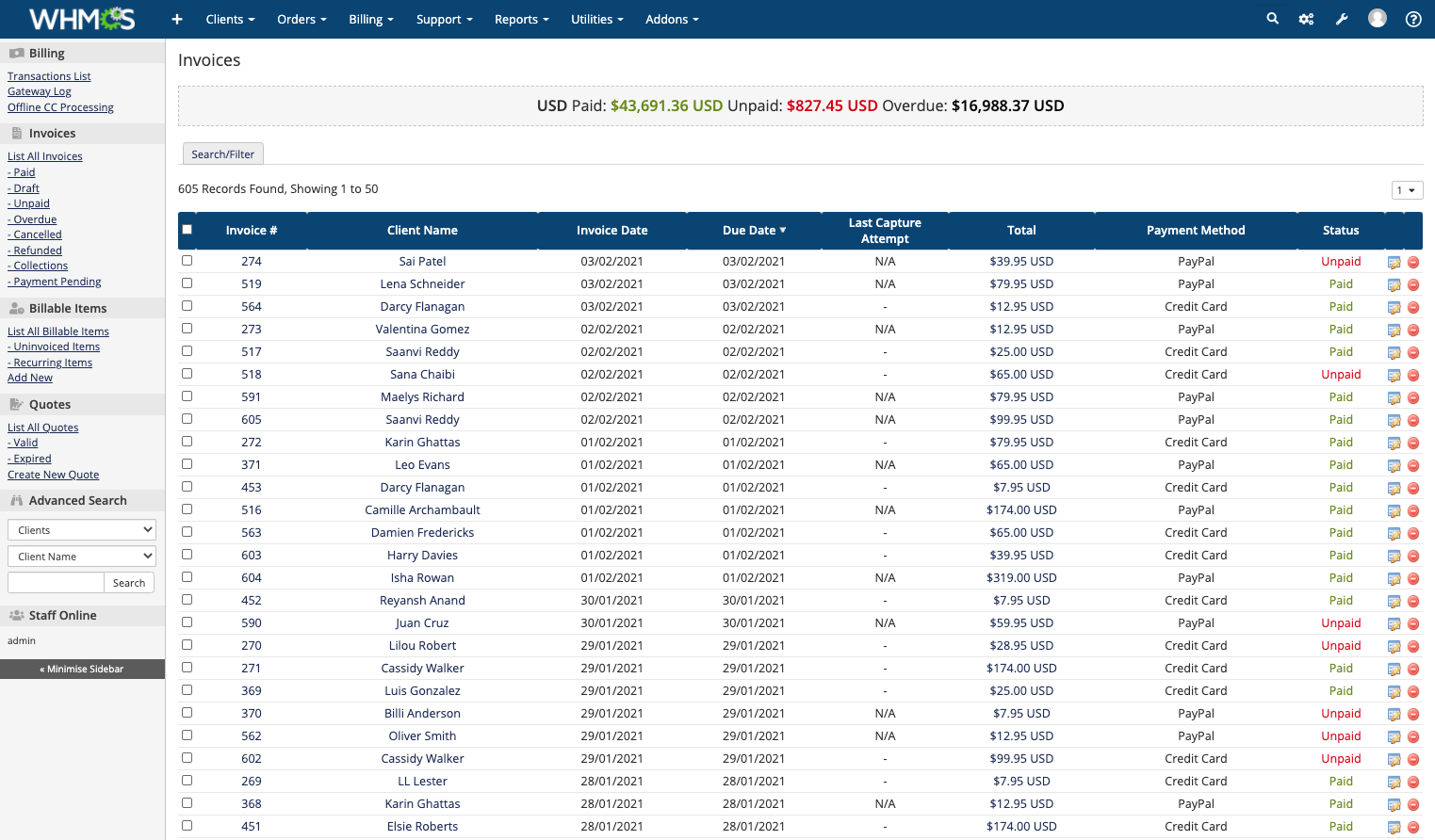Open the Clients dropdown menu in navbar
The width and height of the screenshot is (1435, 840).
pyautogui.click(x=230, y=19)
